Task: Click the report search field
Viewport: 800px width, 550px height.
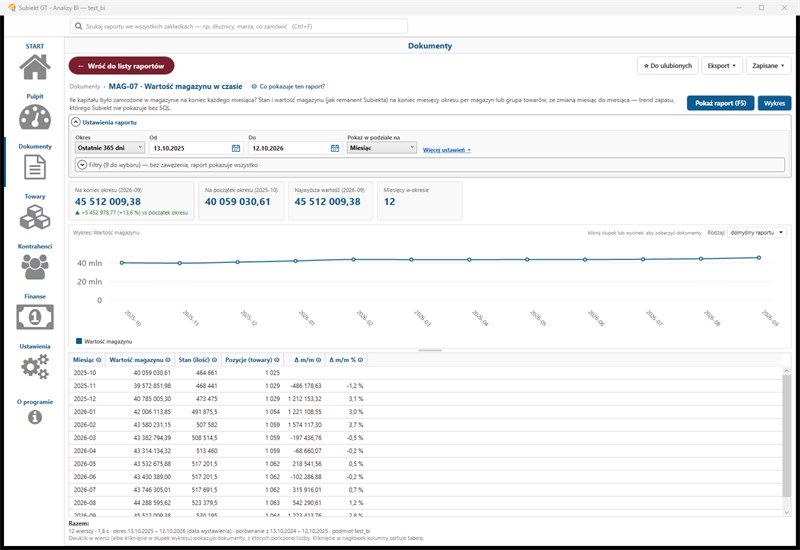Action: [x=239, y=26]
